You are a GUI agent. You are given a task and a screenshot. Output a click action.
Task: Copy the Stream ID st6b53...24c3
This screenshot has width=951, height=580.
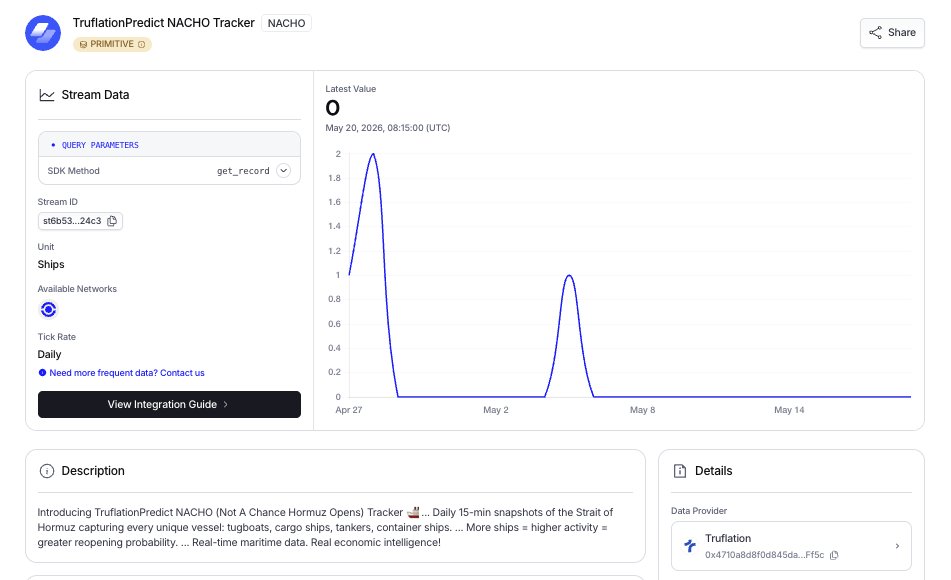click(x=112, y=221)
